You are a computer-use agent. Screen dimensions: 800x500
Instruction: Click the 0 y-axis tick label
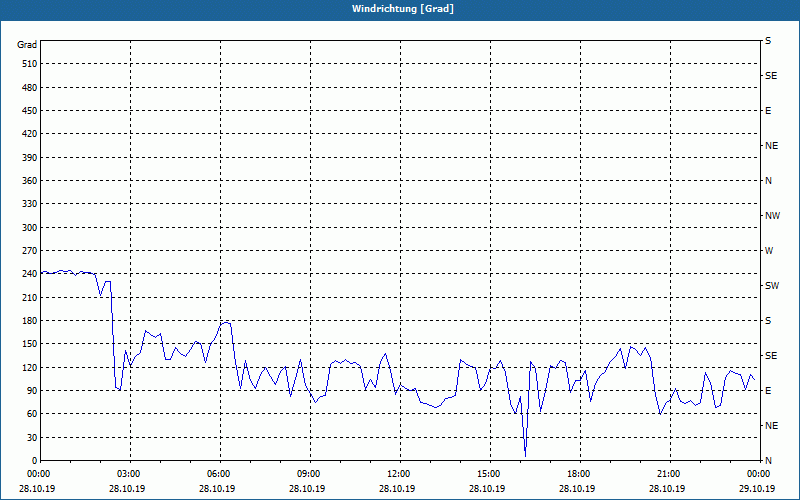(35, 461)
